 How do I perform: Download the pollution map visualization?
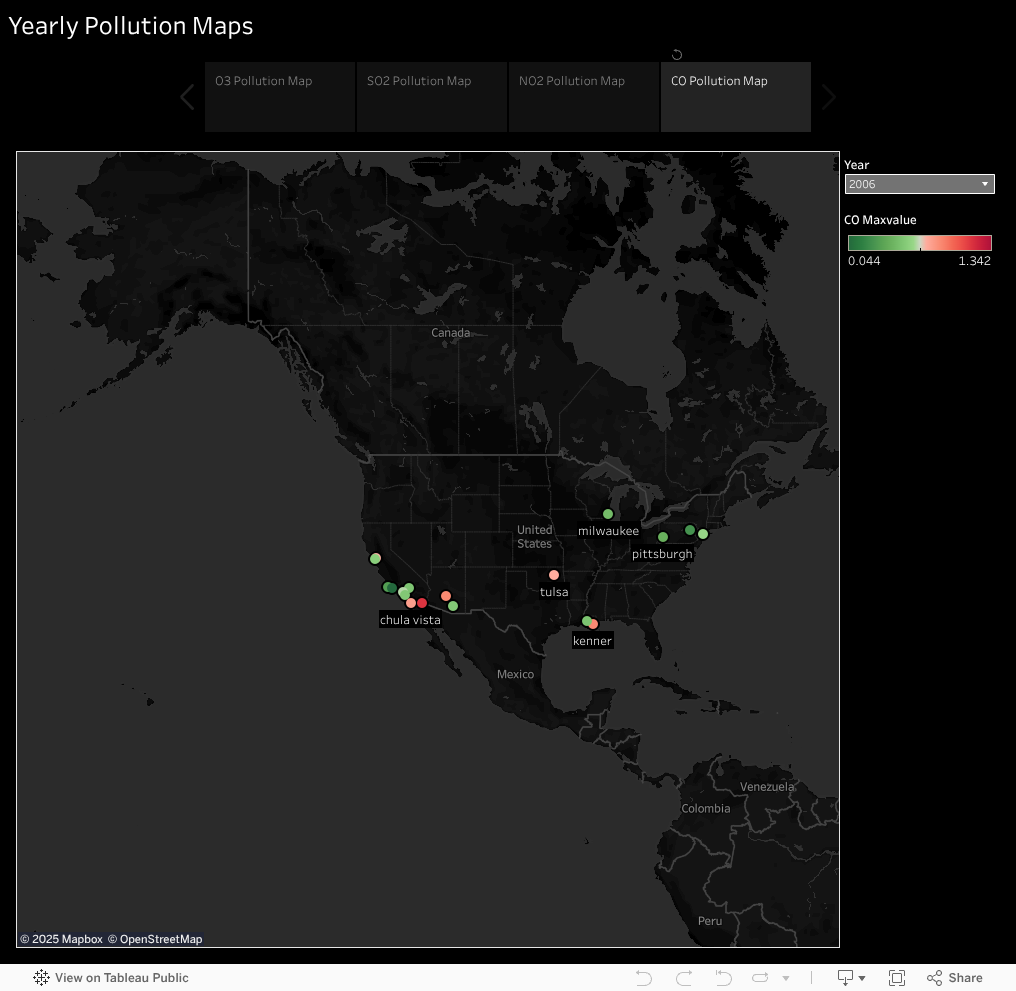click(843, 977)
